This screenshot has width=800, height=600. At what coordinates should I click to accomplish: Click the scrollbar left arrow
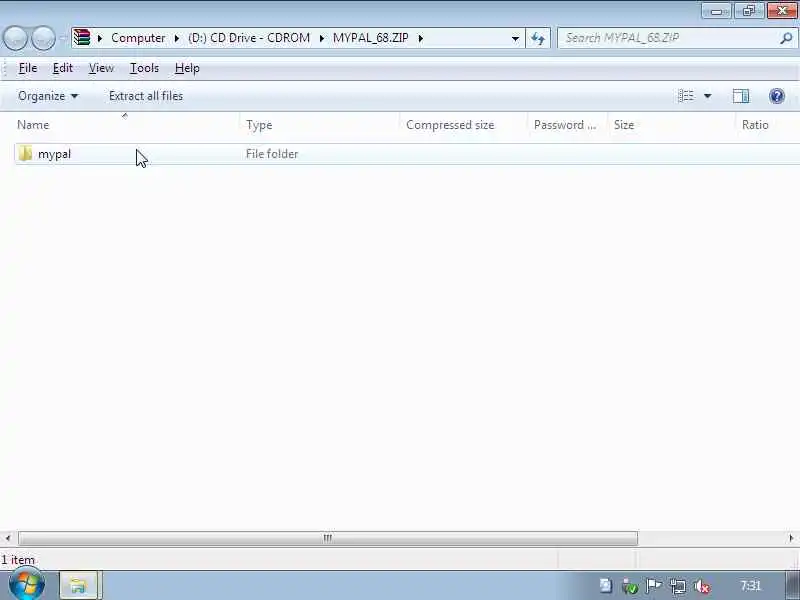pyautogui.click(x=8, y=538)
